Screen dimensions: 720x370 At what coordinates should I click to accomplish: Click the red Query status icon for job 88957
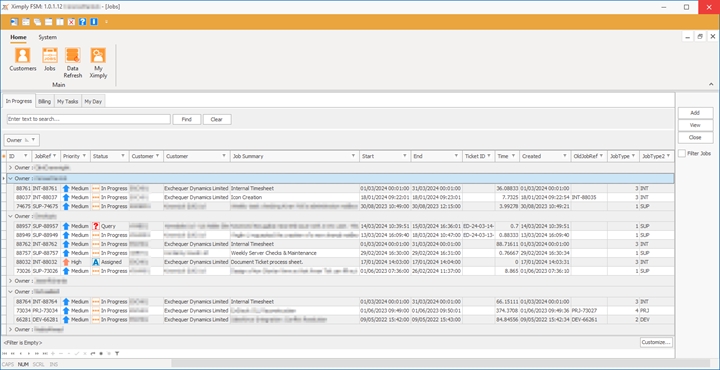[x=96, y=226]
